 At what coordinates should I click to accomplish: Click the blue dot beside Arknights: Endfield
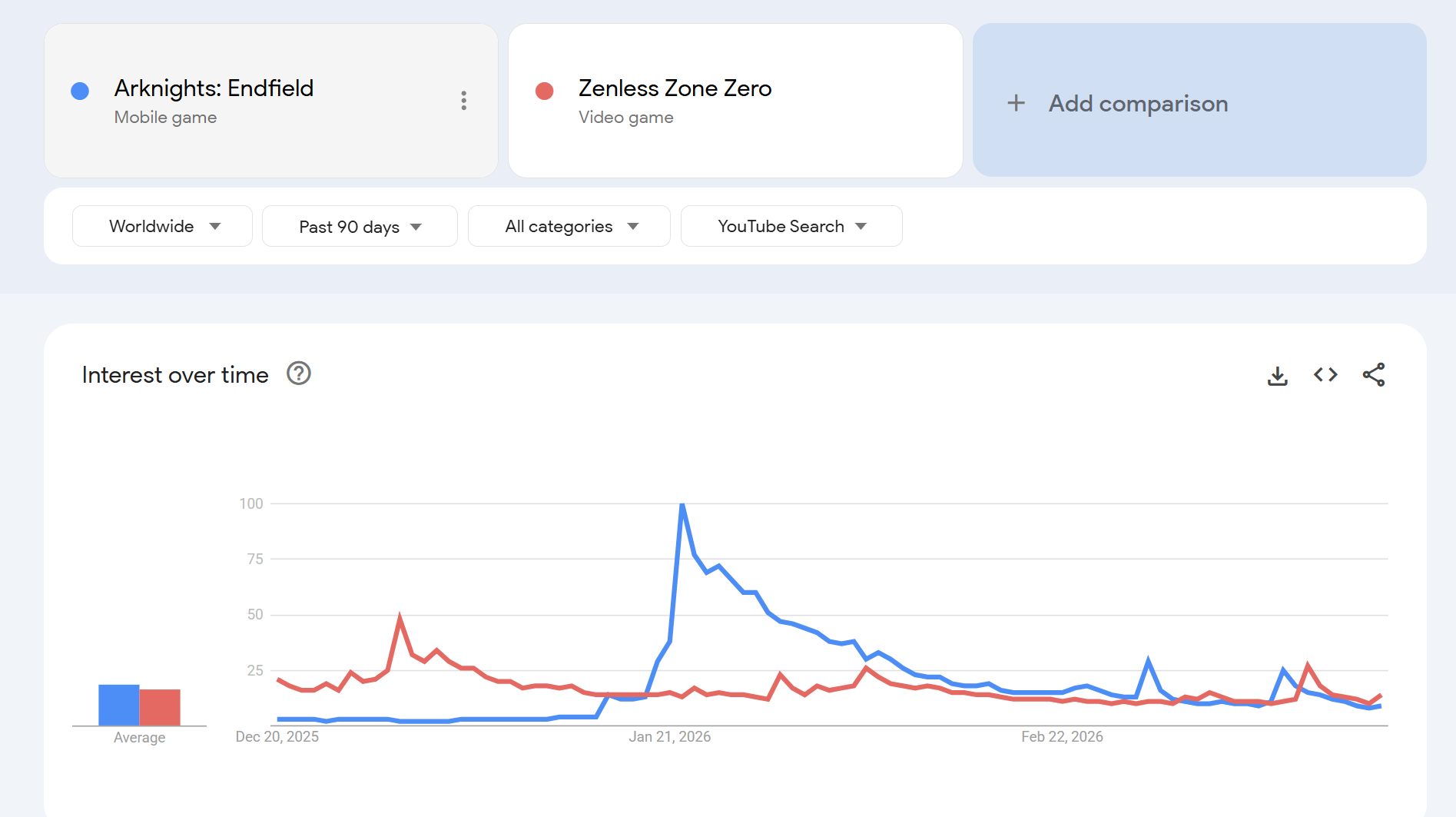click(80, 91)
